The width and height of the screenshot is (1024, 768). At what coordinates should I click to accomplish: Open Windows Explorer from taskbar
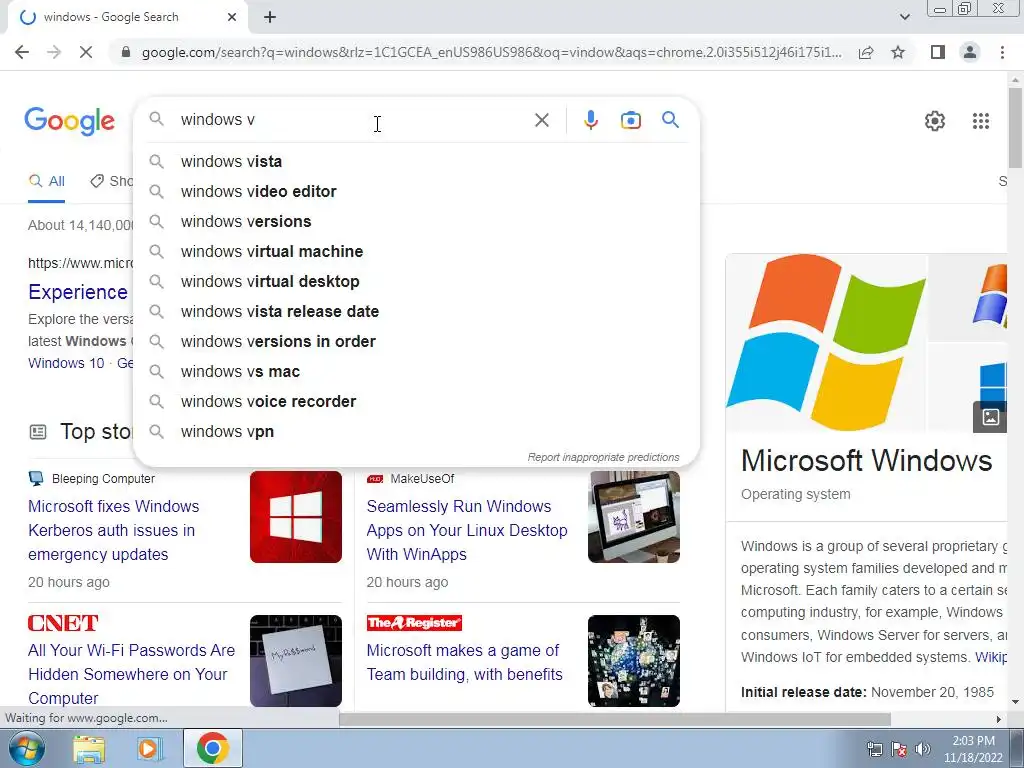[89, 748]
